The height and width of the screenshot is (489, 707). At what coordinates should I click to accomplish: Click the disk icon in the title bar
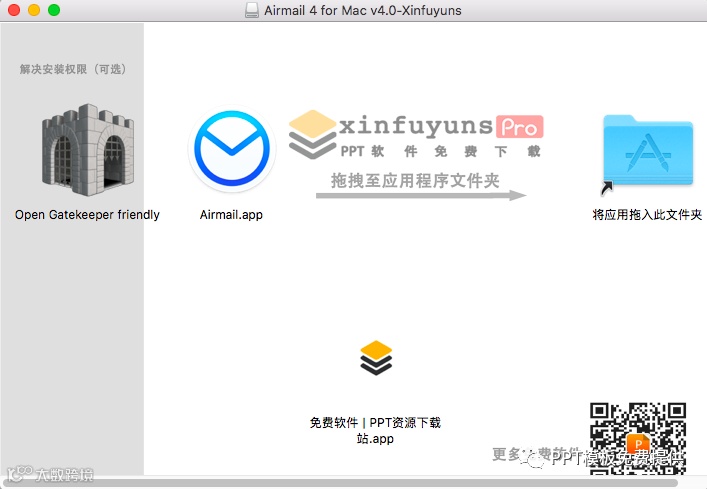(252, 10)
